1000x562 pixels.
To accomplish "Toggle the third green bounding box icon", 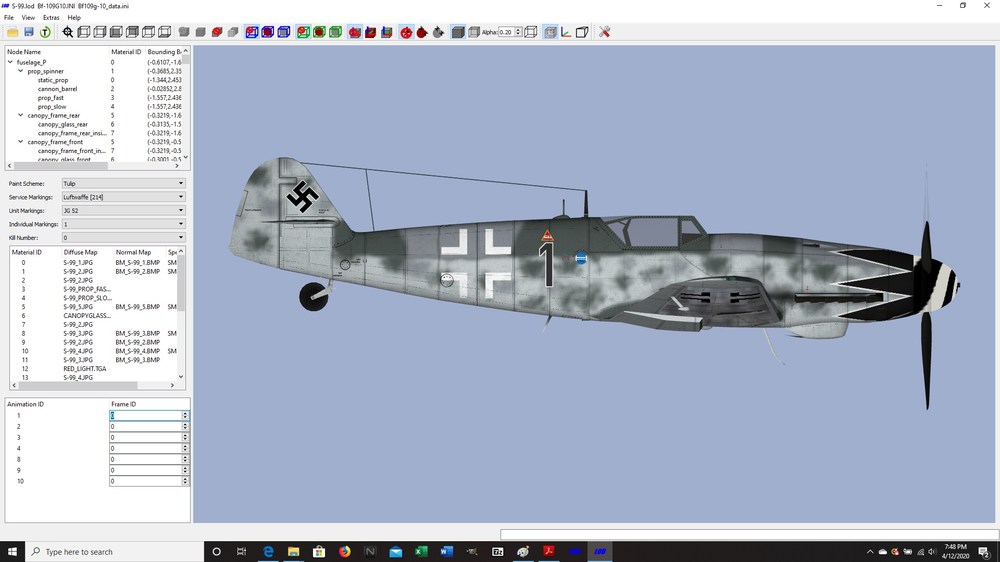I will 335,32.
